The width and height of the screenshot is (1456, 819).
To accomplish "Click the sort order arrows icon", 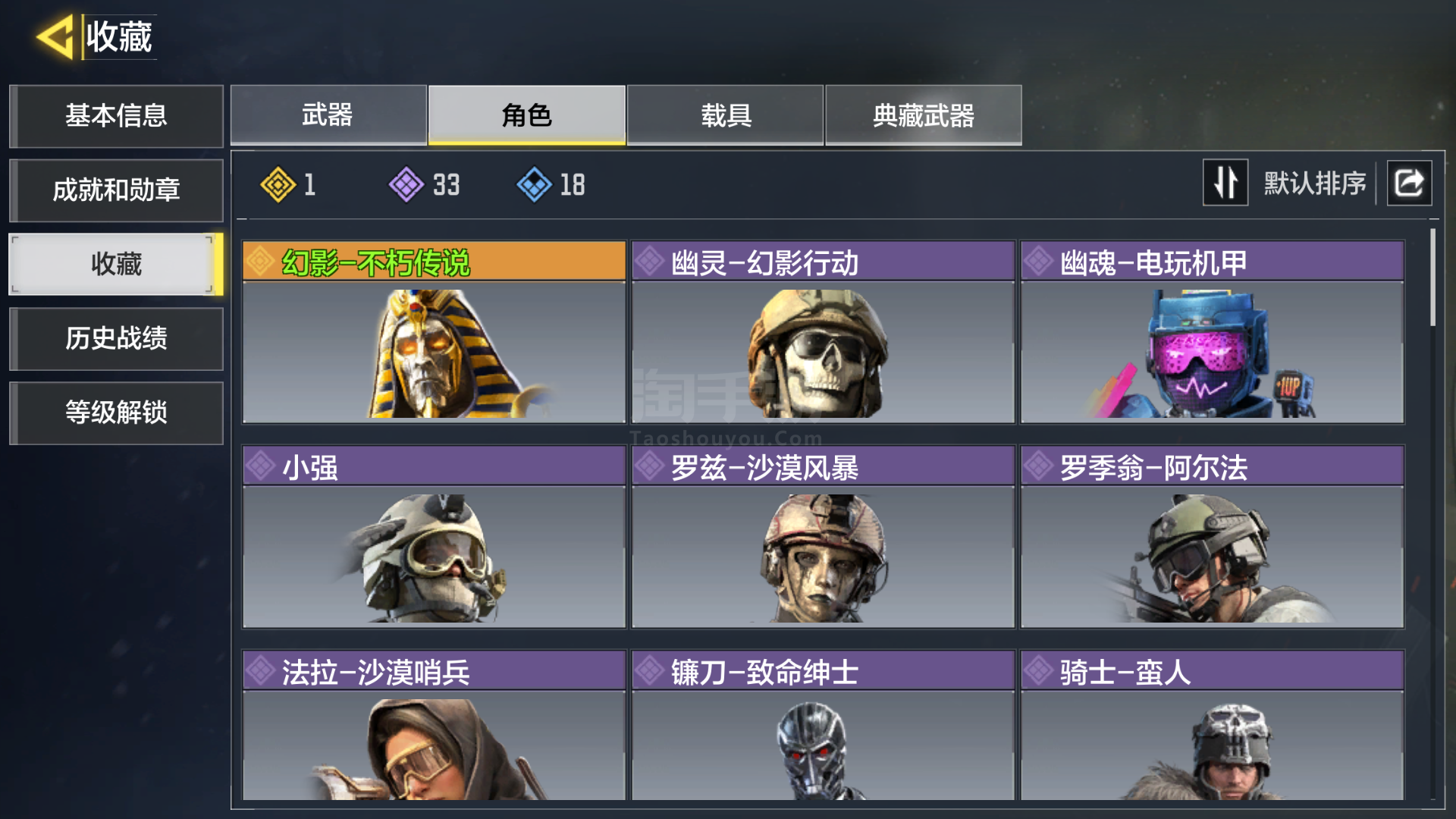I will [1225, 183].
